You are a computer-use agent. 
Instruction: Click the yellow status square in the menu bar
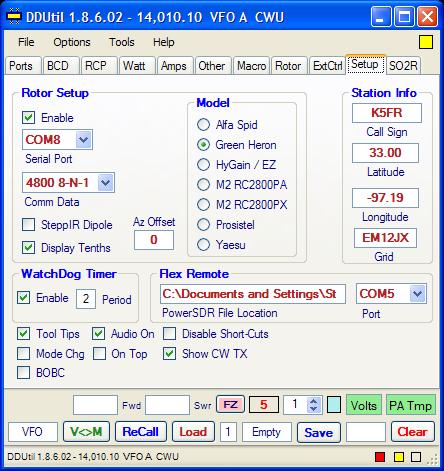pos(426,42)
